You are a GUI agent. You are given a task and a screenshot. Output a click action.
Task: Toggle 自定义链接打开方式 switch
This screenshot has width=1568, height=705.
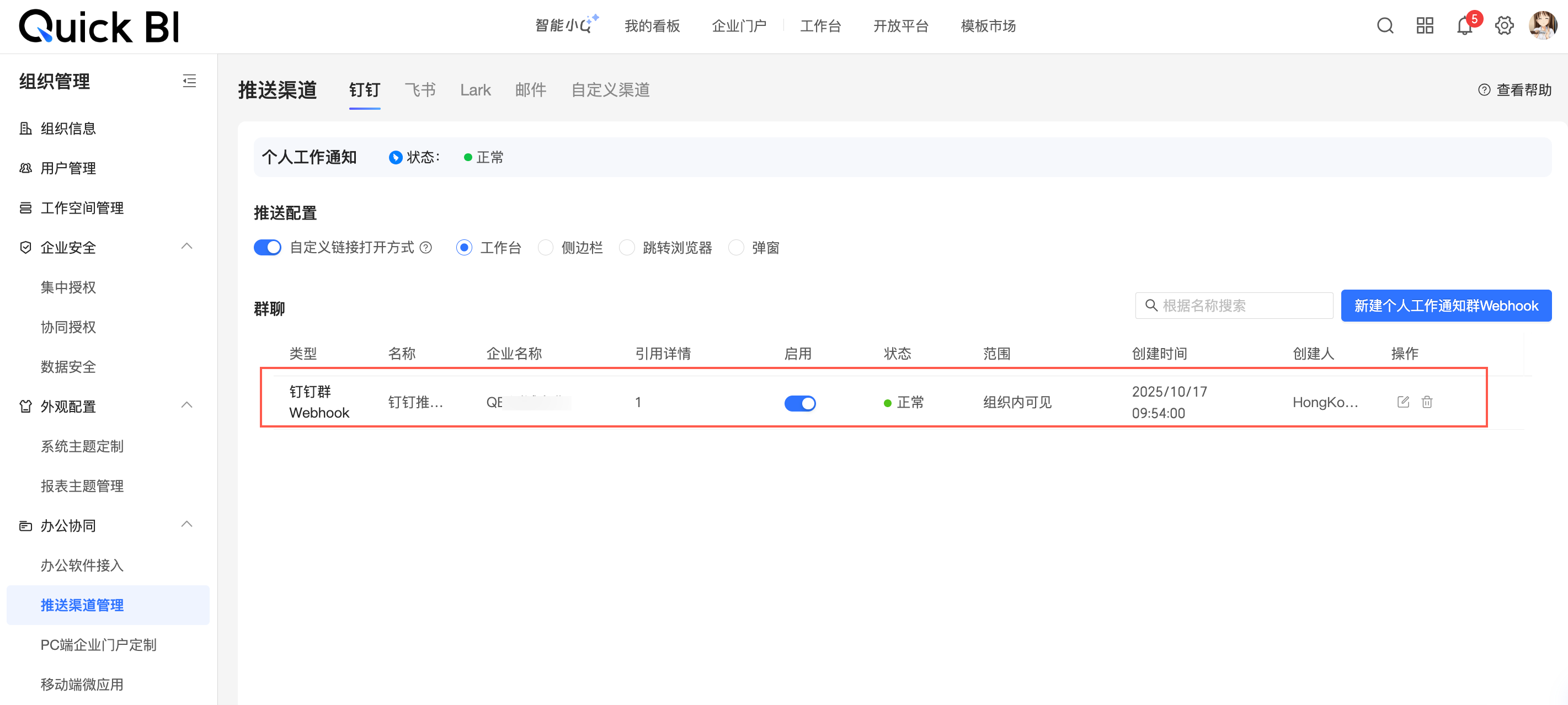[x=267, y=248]
